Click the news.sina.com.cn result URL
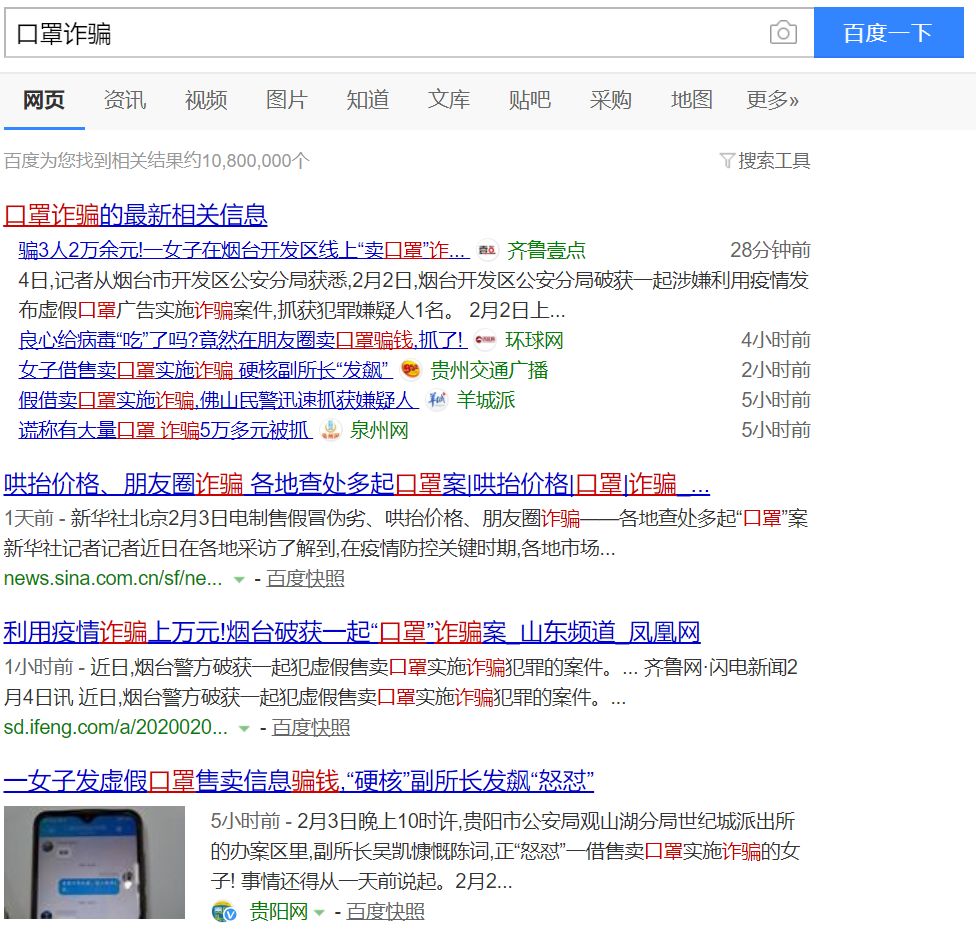Image resolution: width=976 pixels, height=933 pixels. (113, 579)
